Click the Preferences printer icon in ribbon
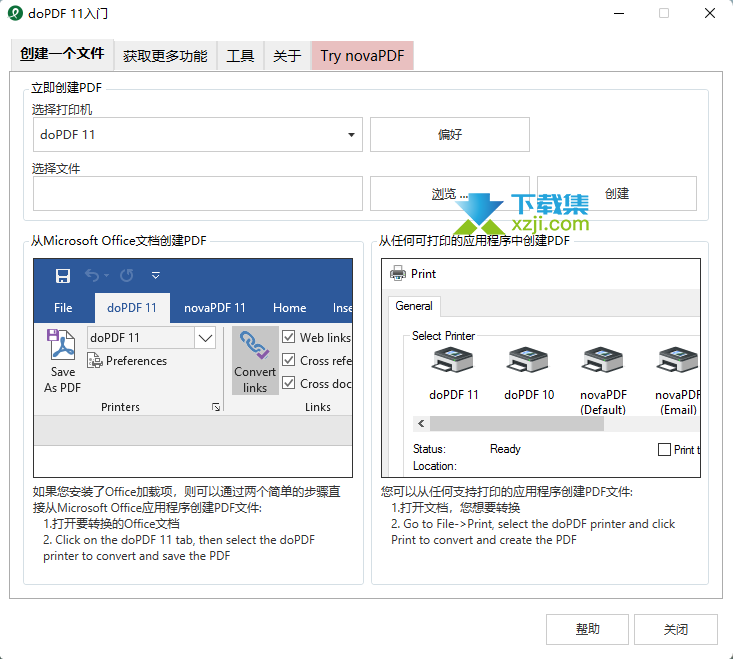Screen dimensions: 733x659 pyautogui.click(x=95, y=360)
